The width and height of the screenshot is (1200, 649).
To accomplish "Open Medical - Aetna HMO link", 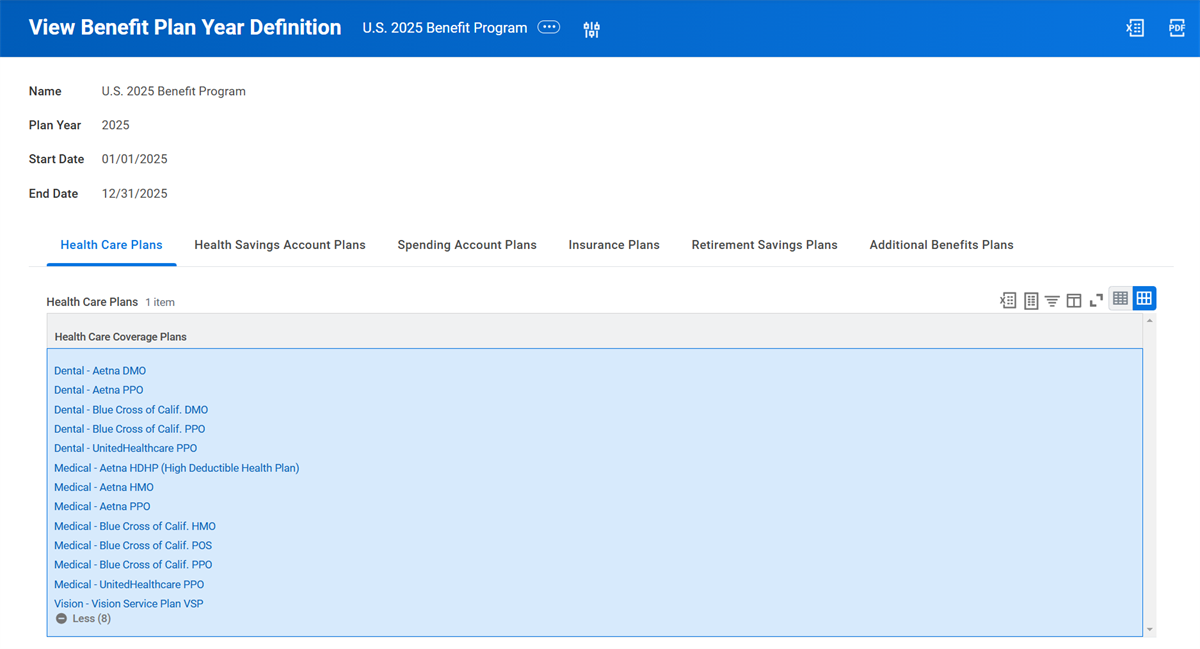I will tap(104, 487).
